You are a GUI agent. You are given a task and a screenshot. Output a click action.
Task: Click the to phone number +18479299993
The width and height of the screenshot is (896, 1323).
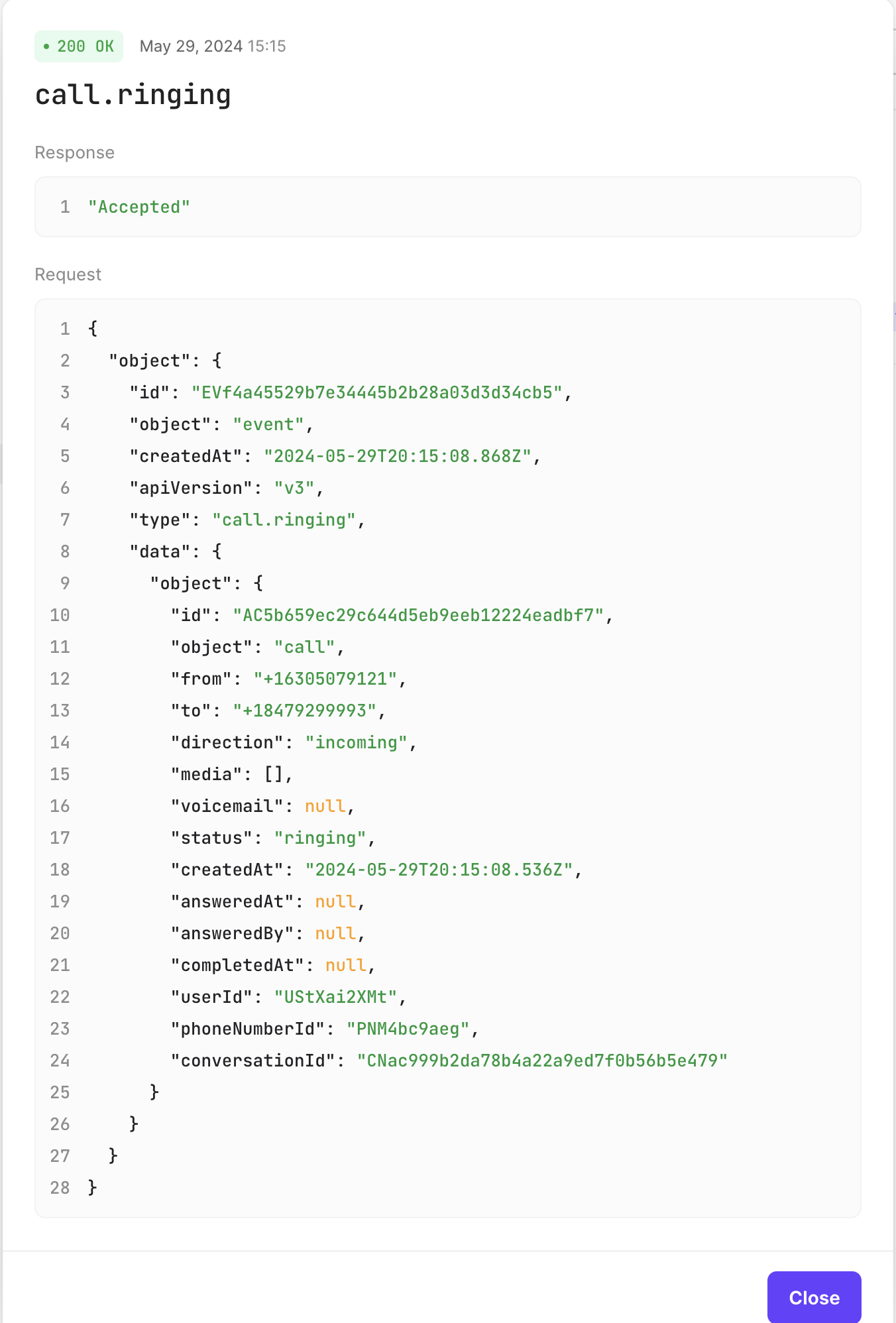304,711
